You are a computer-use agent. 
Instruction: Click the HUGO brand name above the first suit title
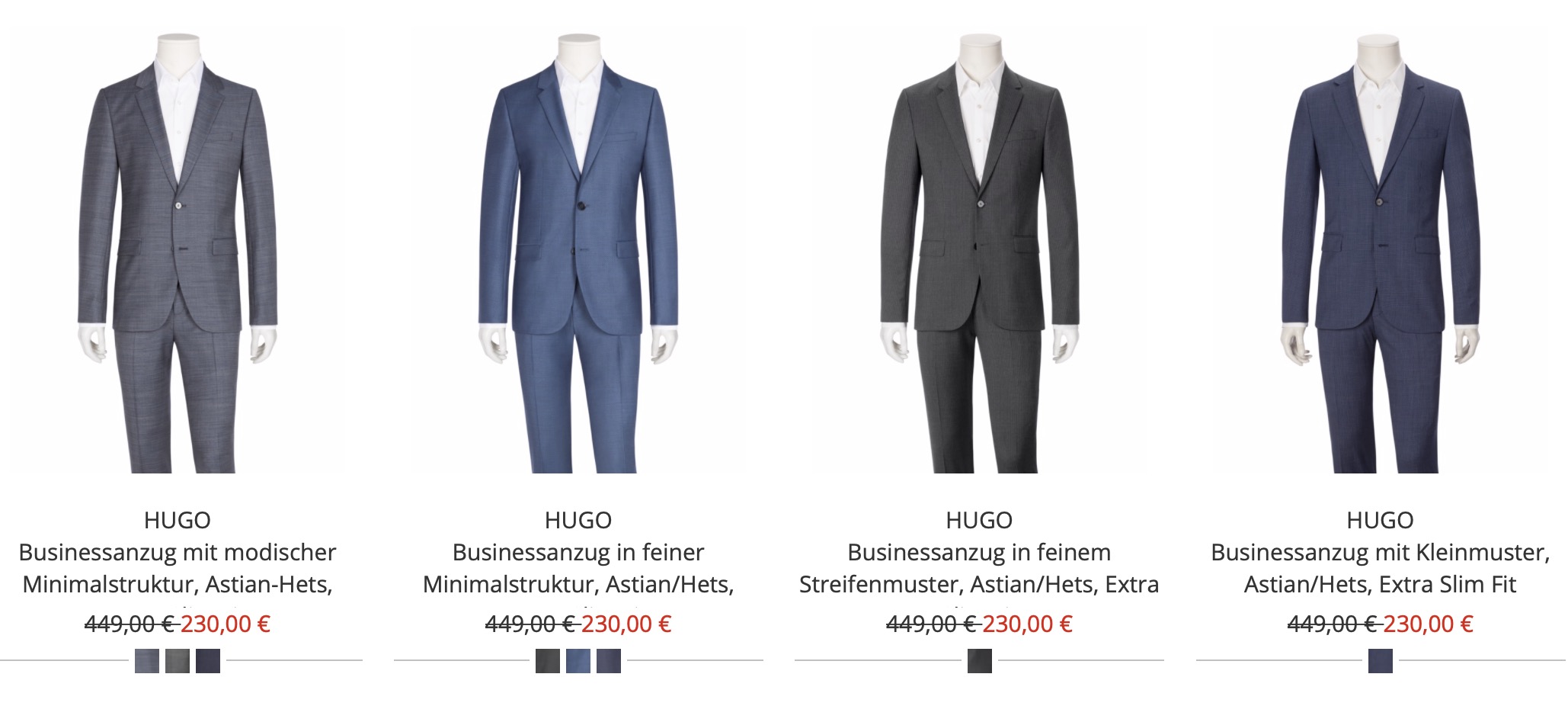(178, 520)
